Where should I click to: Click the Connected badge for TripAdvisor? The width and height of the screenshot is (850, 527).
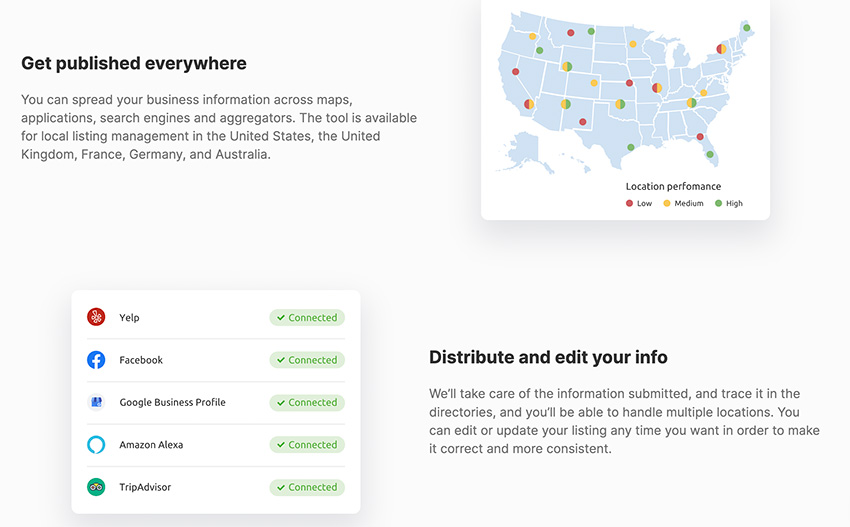coord(307,487)
